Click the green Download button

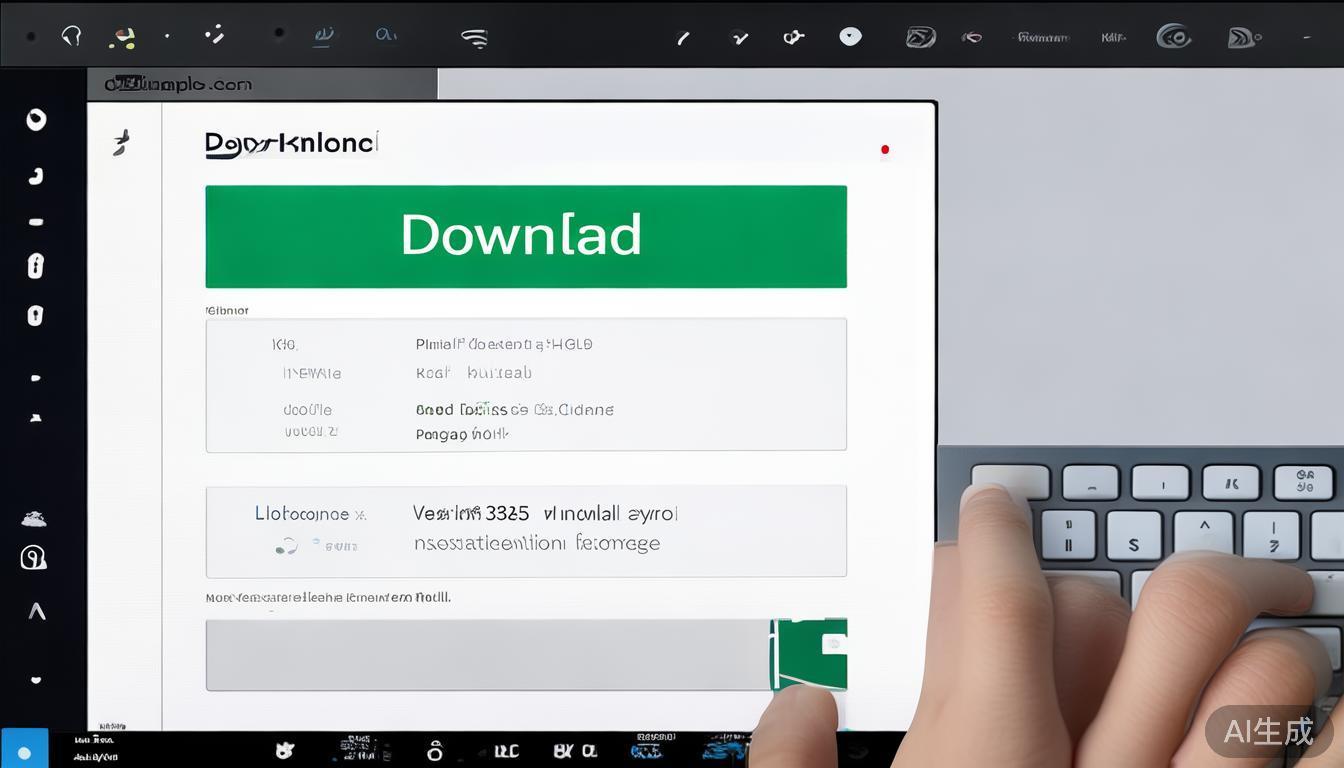(525, 236)
